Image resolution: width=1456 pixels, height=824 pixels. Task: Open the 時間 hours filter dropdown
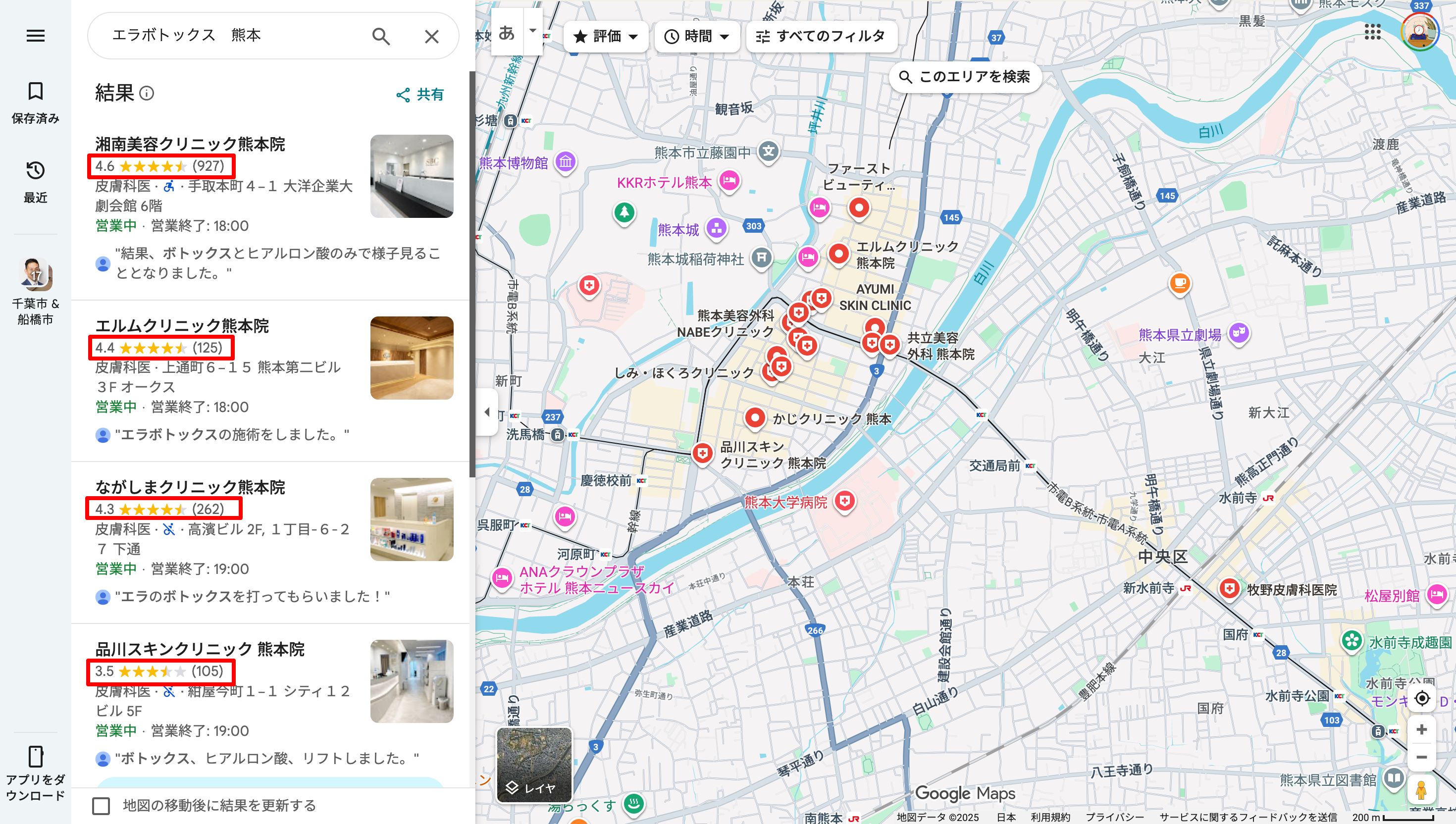[x=697, y=37]
